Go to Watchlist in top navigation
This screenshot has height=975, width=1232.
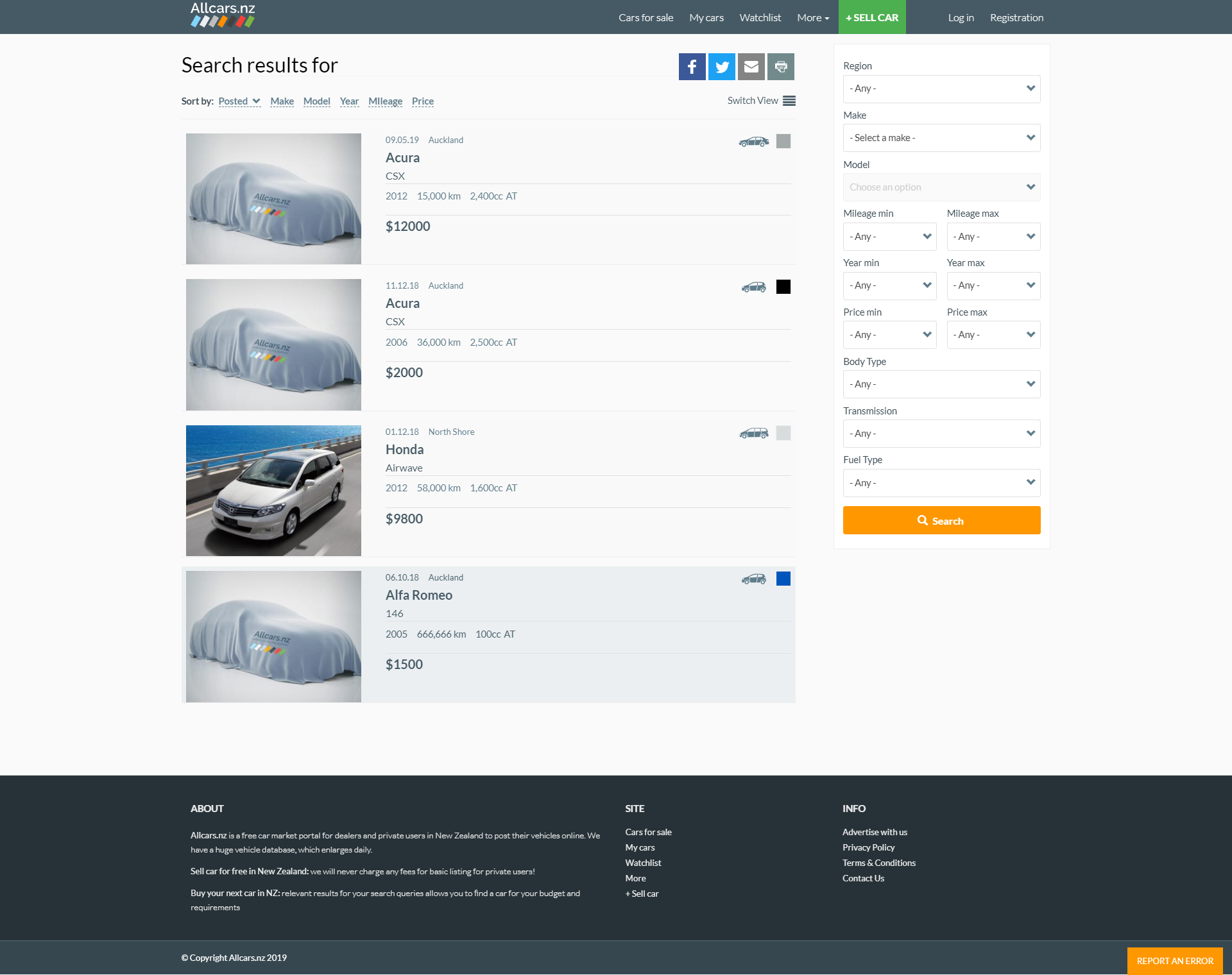(x=760, y=18)
